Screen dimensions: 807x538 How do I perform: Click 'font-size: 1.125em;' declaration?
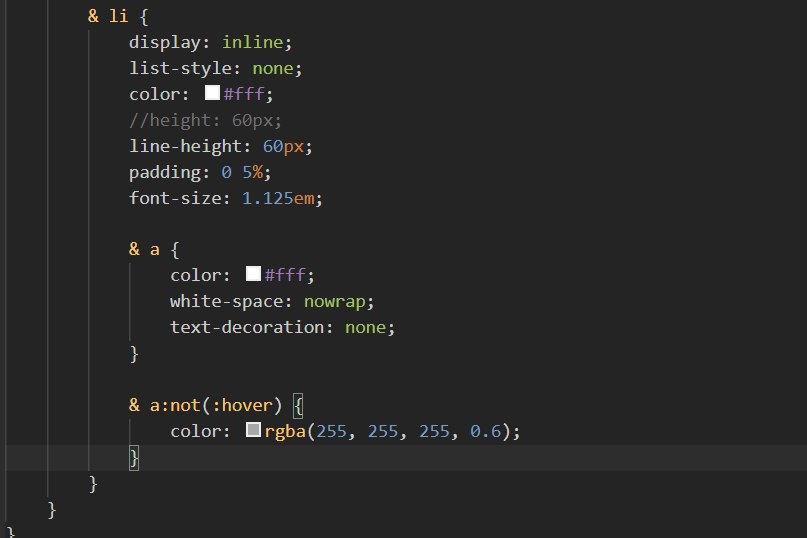pos(225,198)
